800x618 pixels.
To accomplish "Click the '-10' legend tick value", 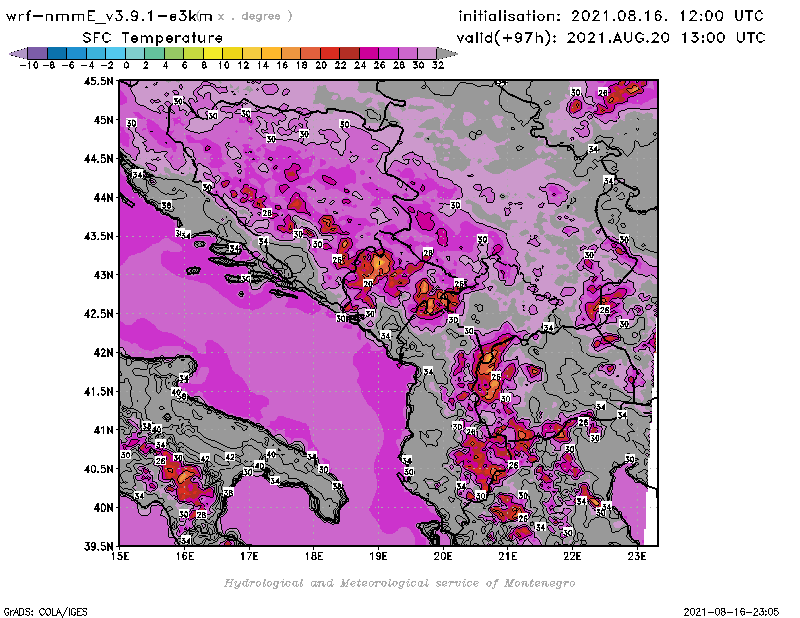I will click(29, 65).
